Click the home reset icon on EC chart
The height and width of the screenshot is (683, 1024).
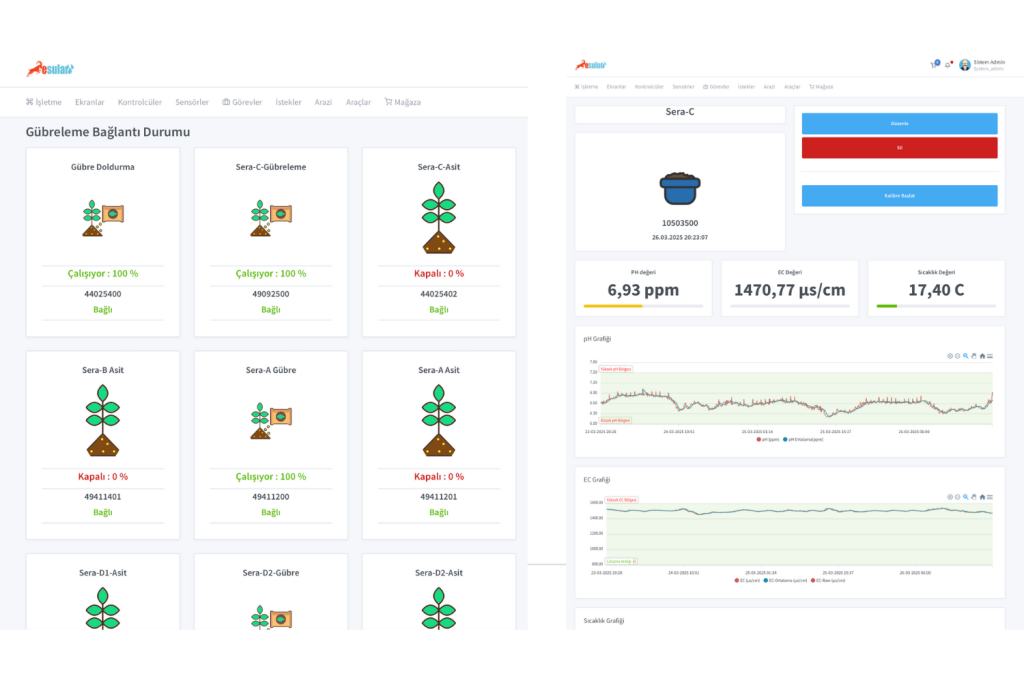(x=983, y=497)
